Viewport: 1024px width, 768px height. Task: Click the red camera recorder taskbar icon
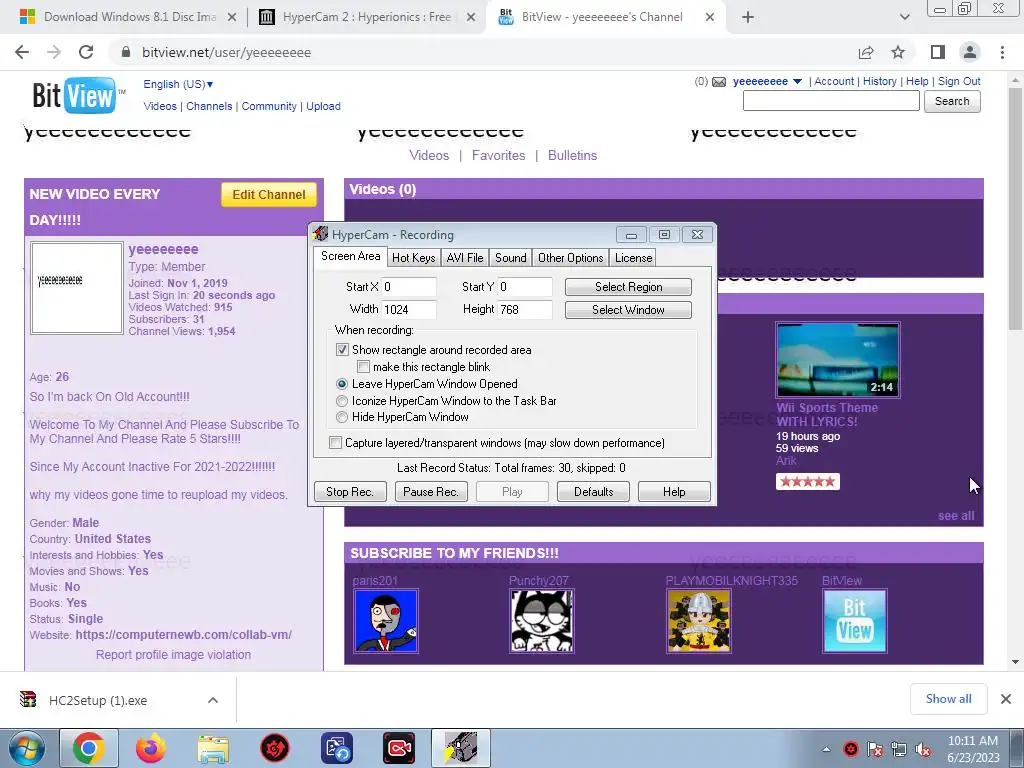coord(399,748)
